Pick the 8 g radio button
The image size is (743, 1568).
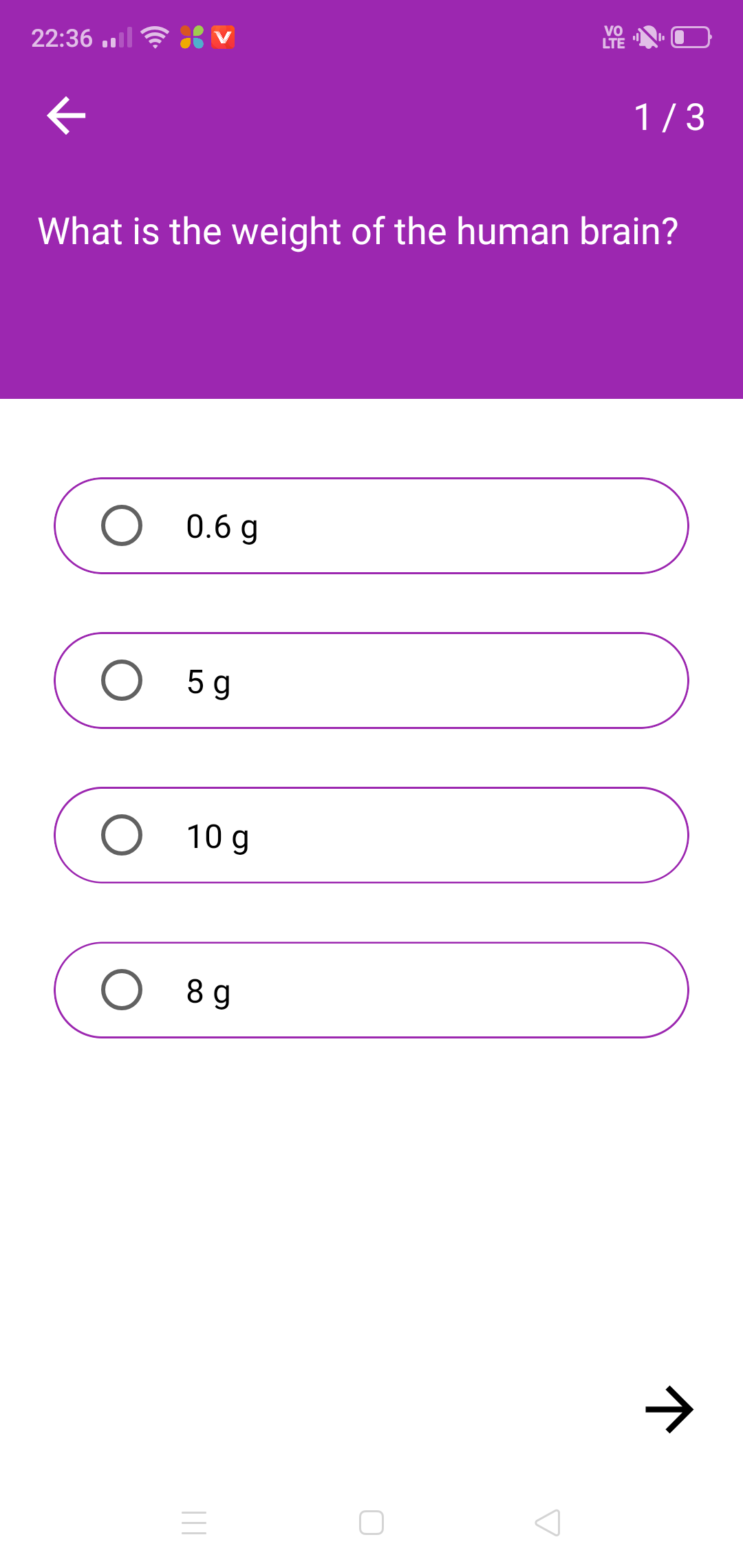(122, 990)
